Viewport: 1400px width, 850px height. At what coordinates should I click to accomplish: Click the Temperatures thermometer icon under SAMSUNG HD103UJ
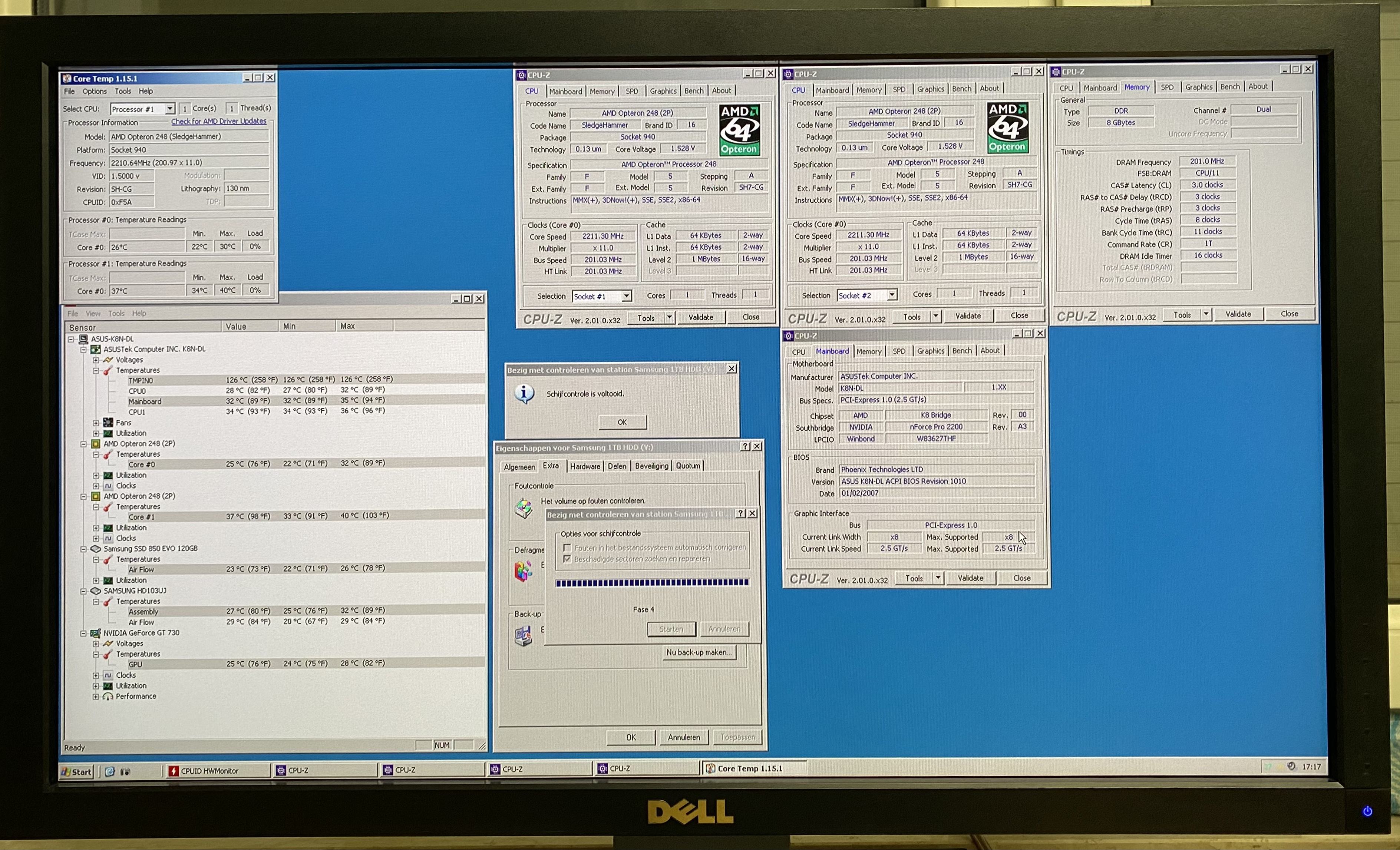pos(108,602)
